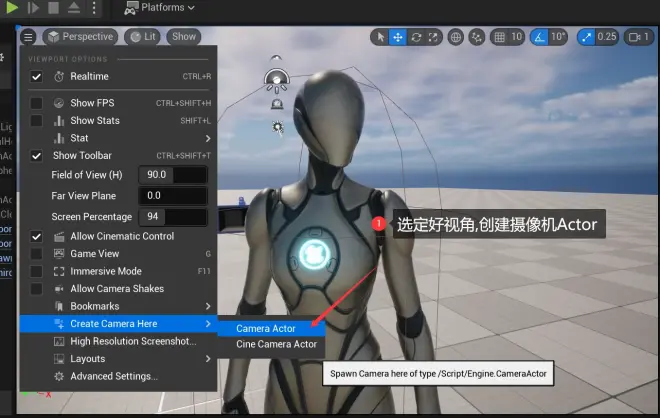
Task: Toggle rotation snap angle icon
Action: tap(540, 37)
